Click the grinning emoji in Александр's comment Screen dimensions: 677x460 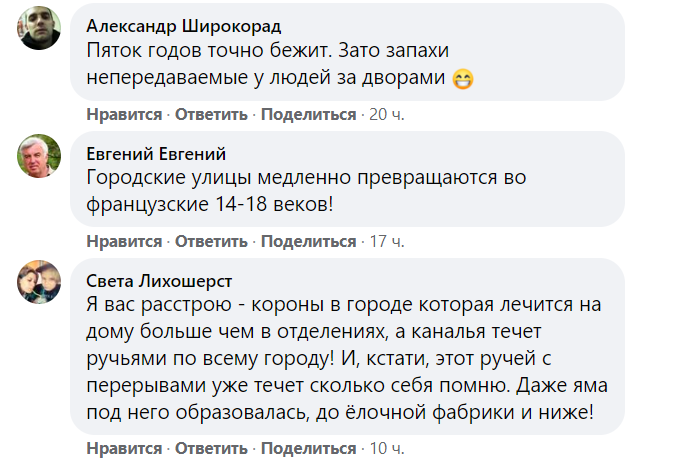coord(462,77)
